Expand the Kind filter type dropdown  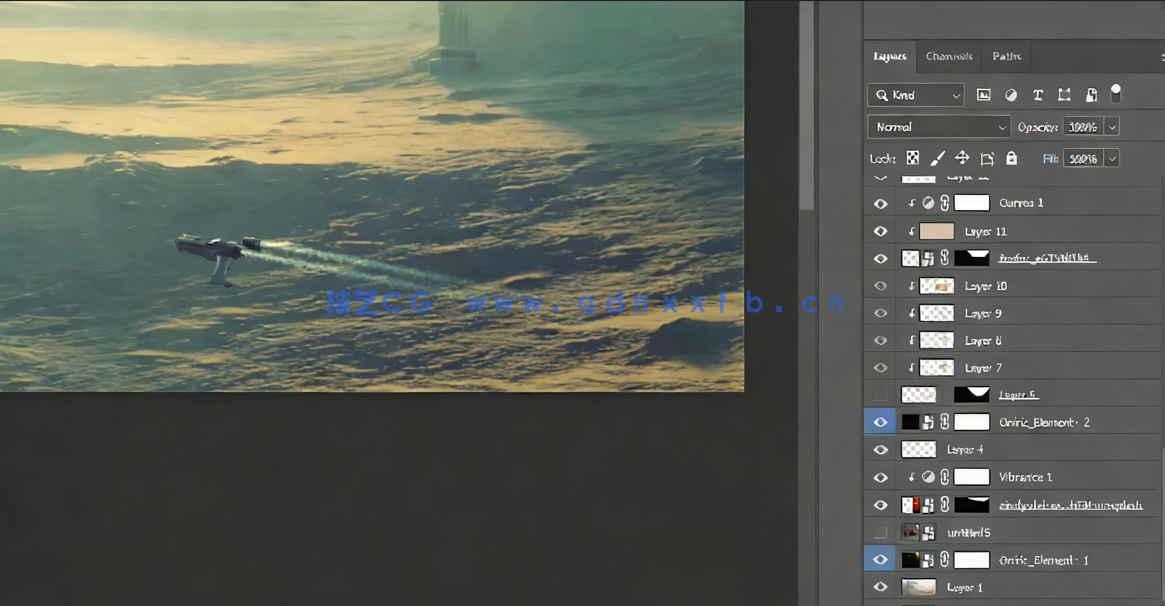click(x=916, y=95)
